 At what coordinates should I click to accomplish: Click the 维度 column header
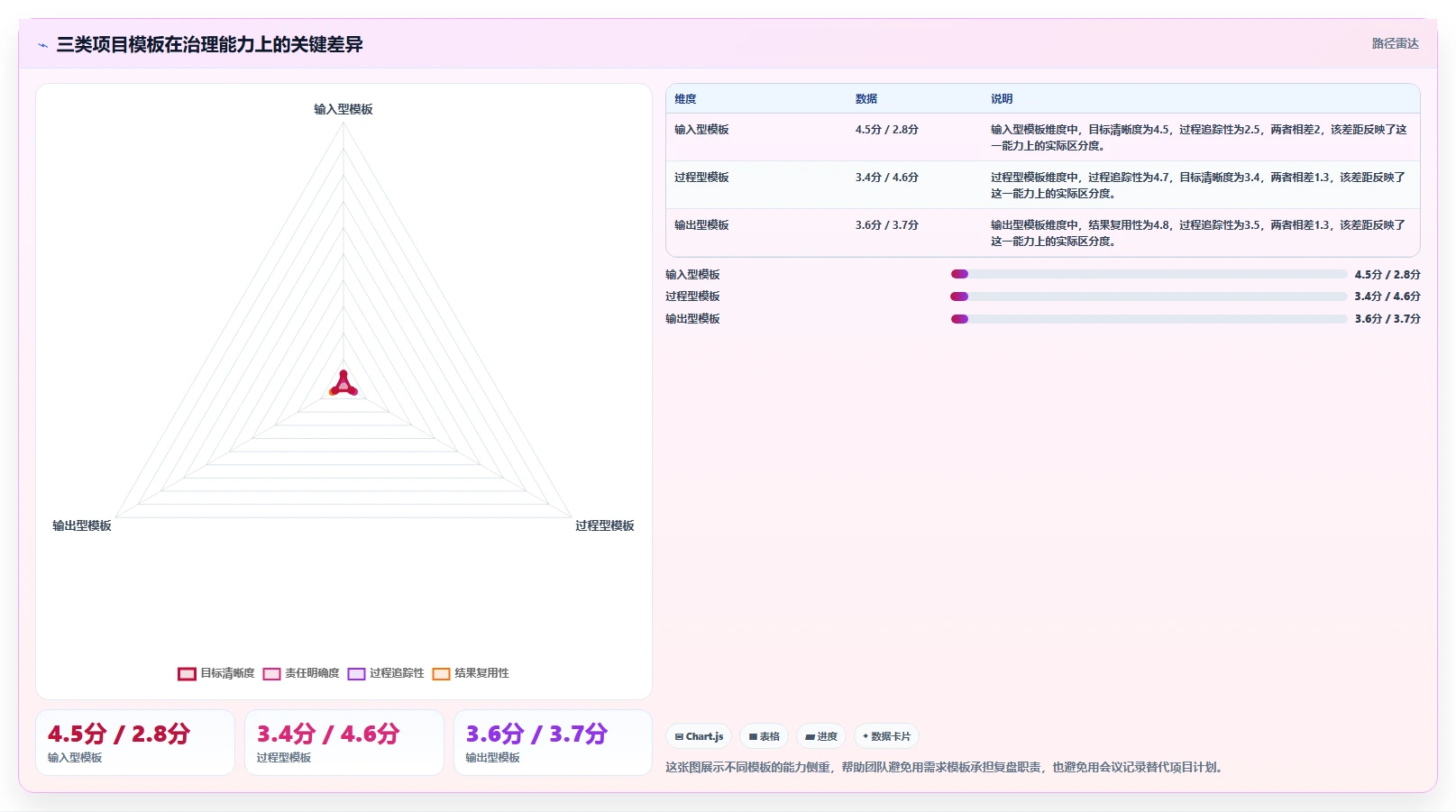tap(685, 99)
